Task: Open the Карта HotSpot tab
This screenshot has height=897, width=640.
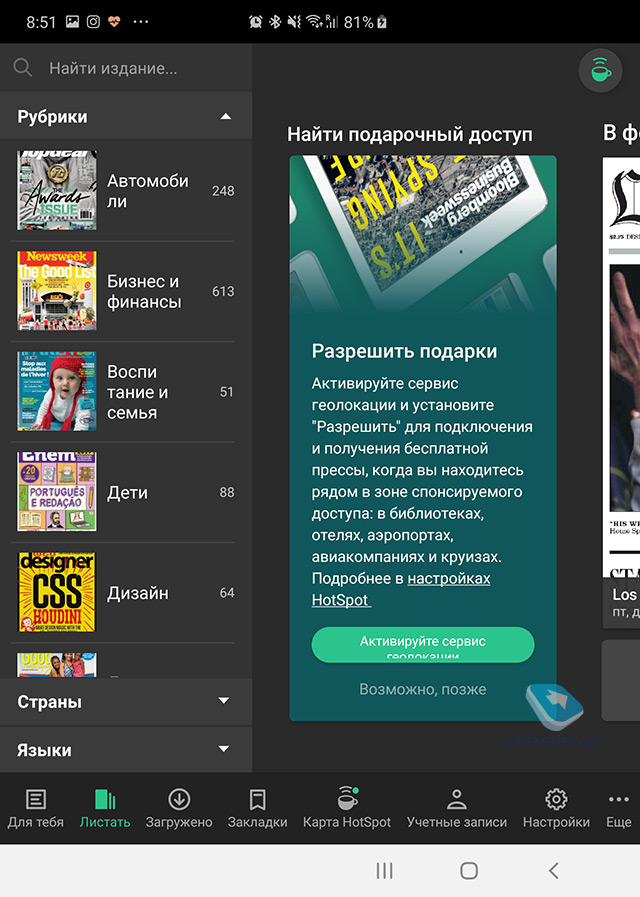Action: 347,808
